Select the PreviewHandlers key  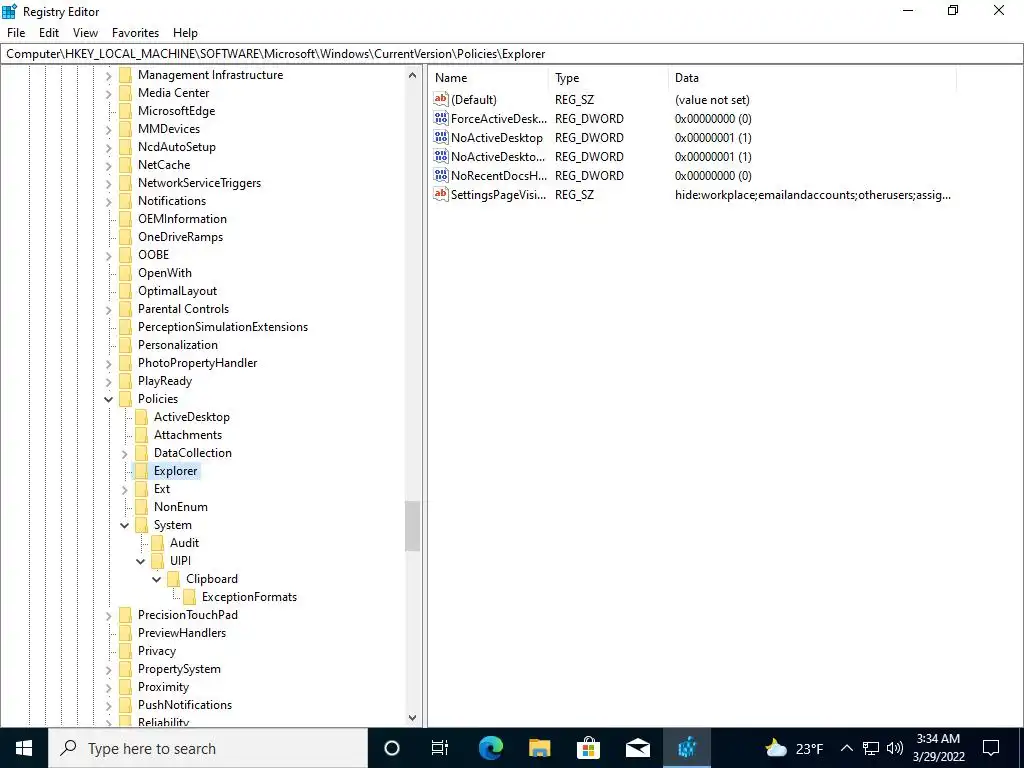[x=182, y=633]
